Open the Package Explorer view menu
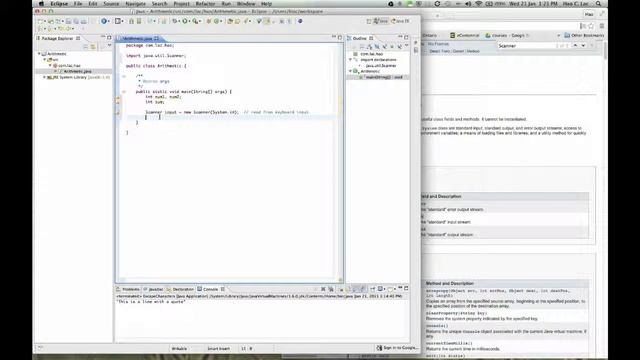 tap(109, 46)
